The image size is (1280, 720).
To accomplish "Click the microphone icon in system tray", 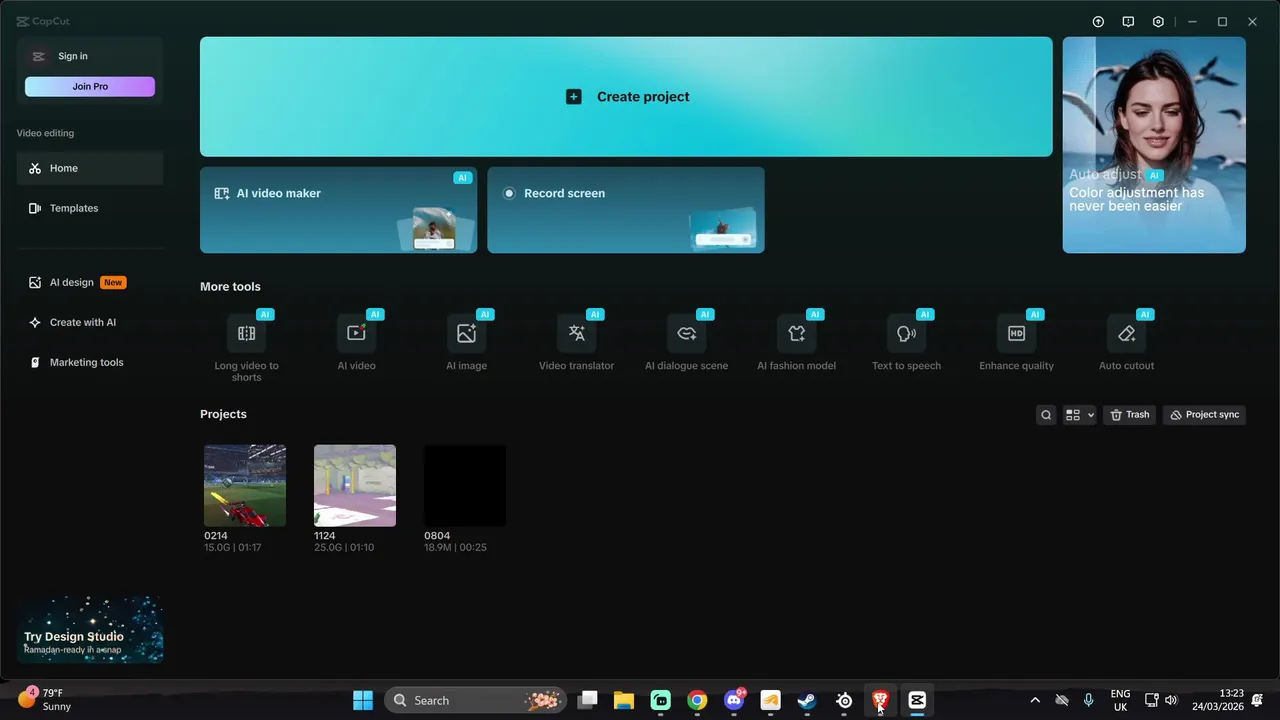I will pos(1088,700).
